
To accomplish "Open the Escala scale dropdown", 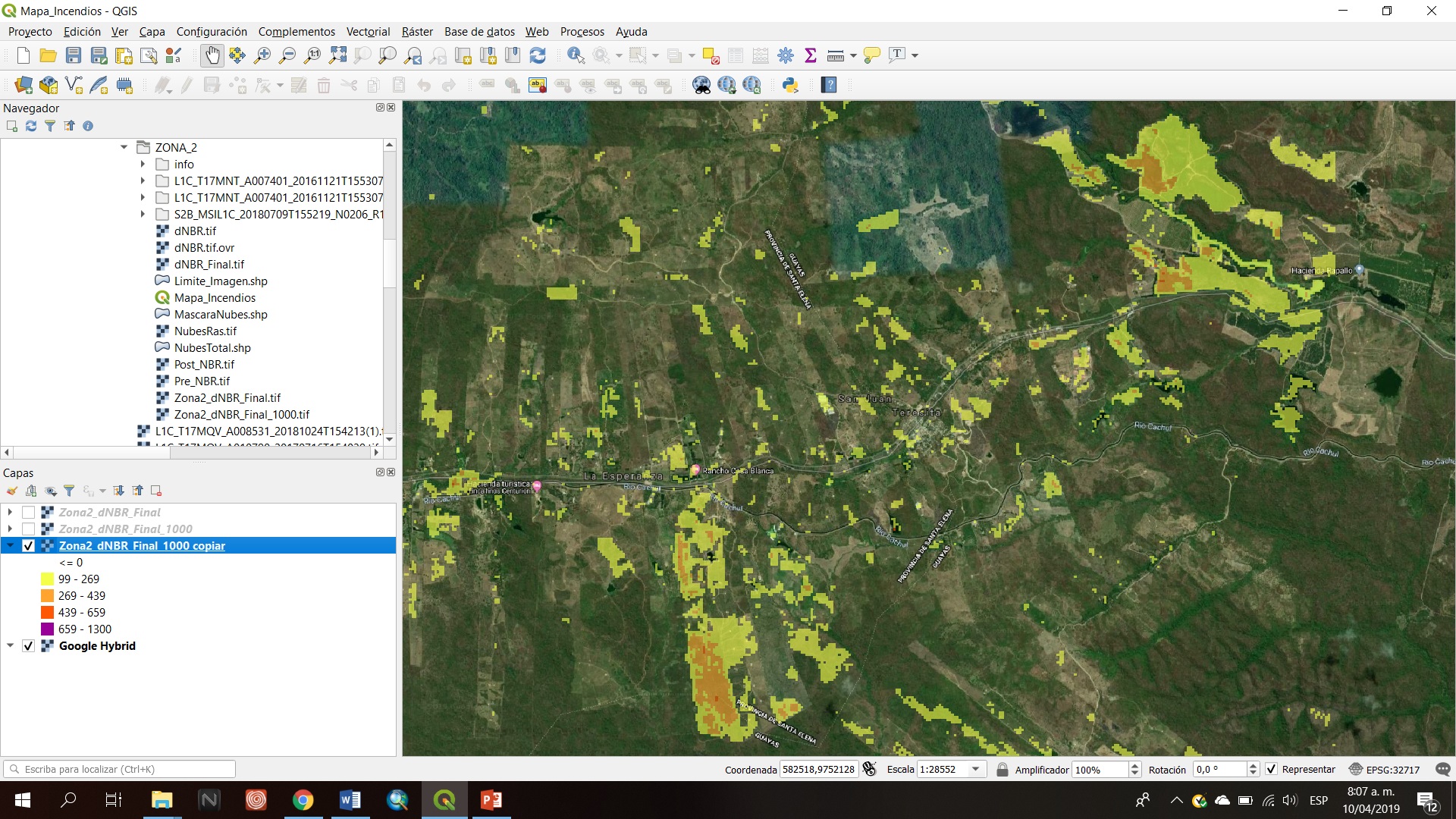I will coord(976,769).
